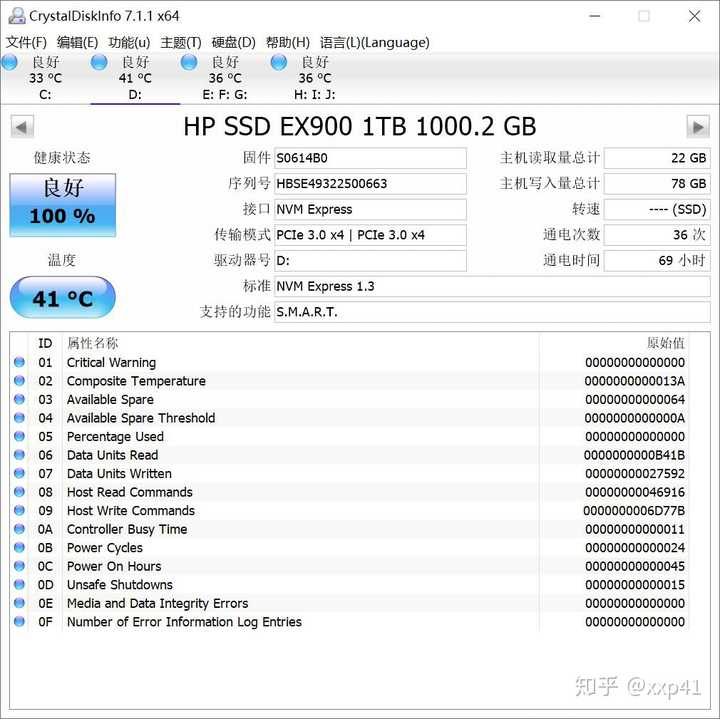Close the CrystalDiskInfo window

coord(694,16)
